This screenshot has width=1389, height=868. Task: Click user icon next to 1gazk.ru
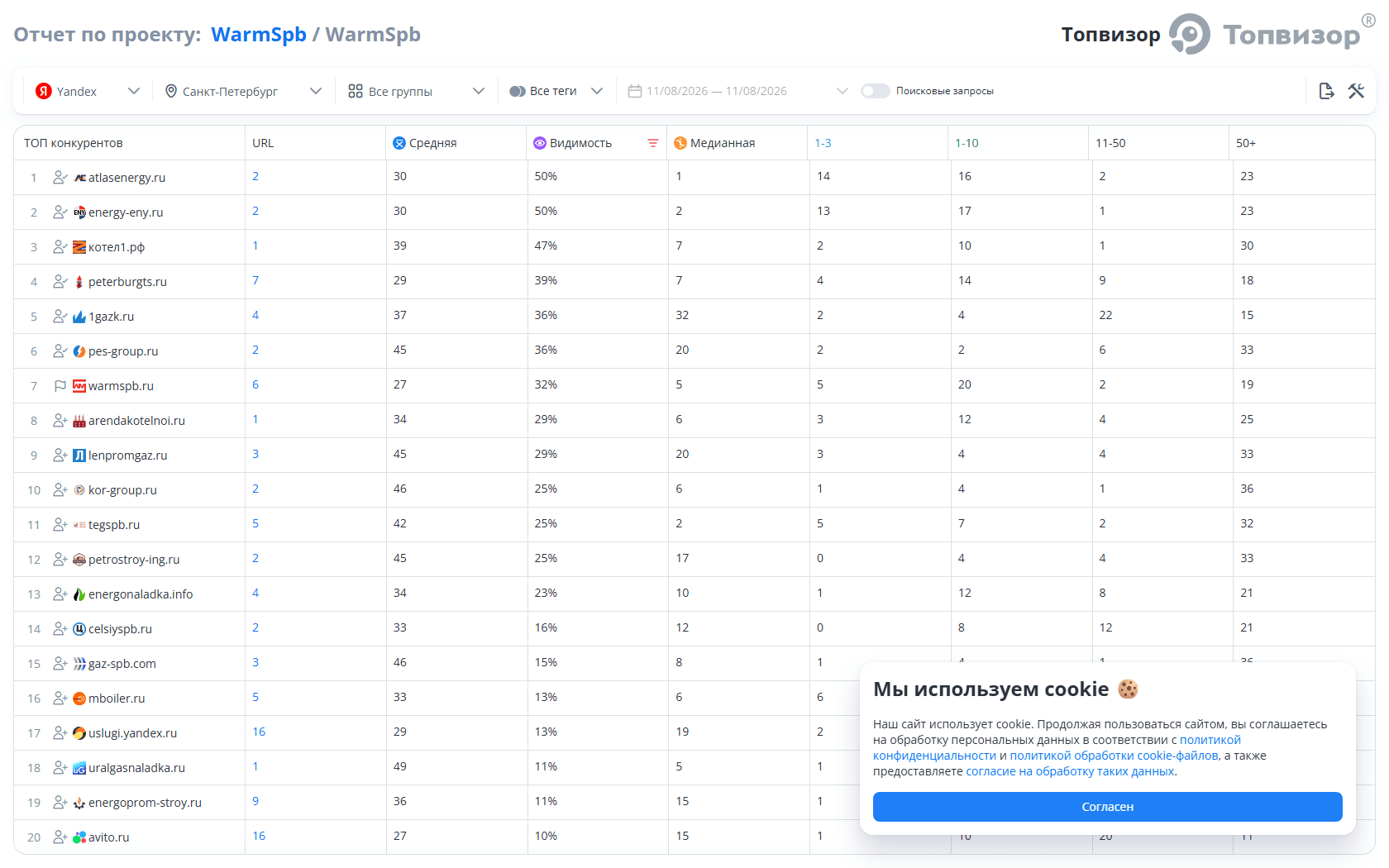(x=60, y=316)
